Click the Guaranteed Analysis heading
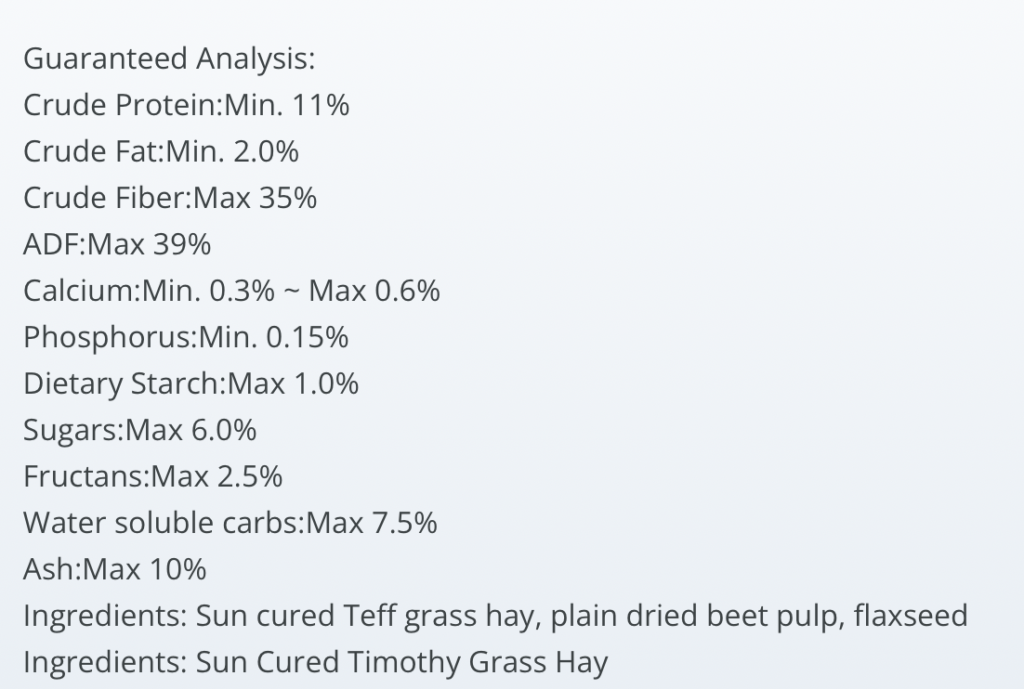 (x=169, y=59)
